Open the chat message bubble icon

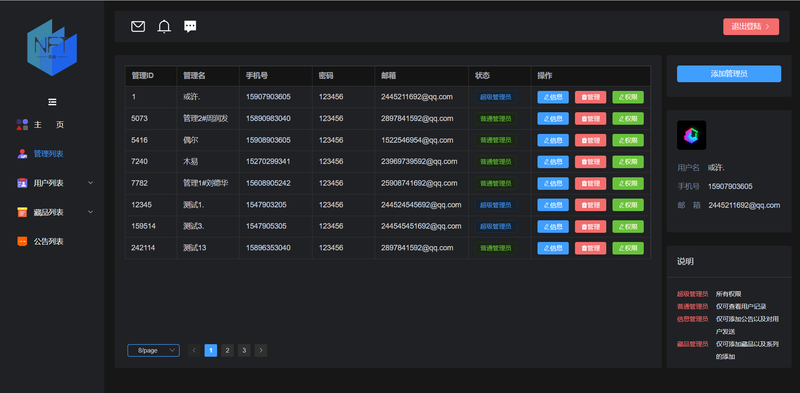[x=190, y=27]
